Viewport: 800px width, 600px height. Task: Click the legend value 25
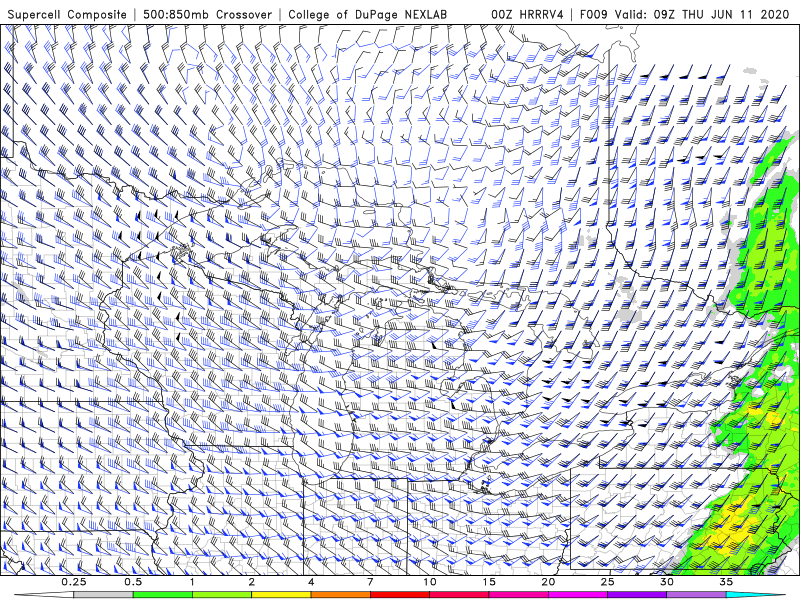(x=607, y=582)
